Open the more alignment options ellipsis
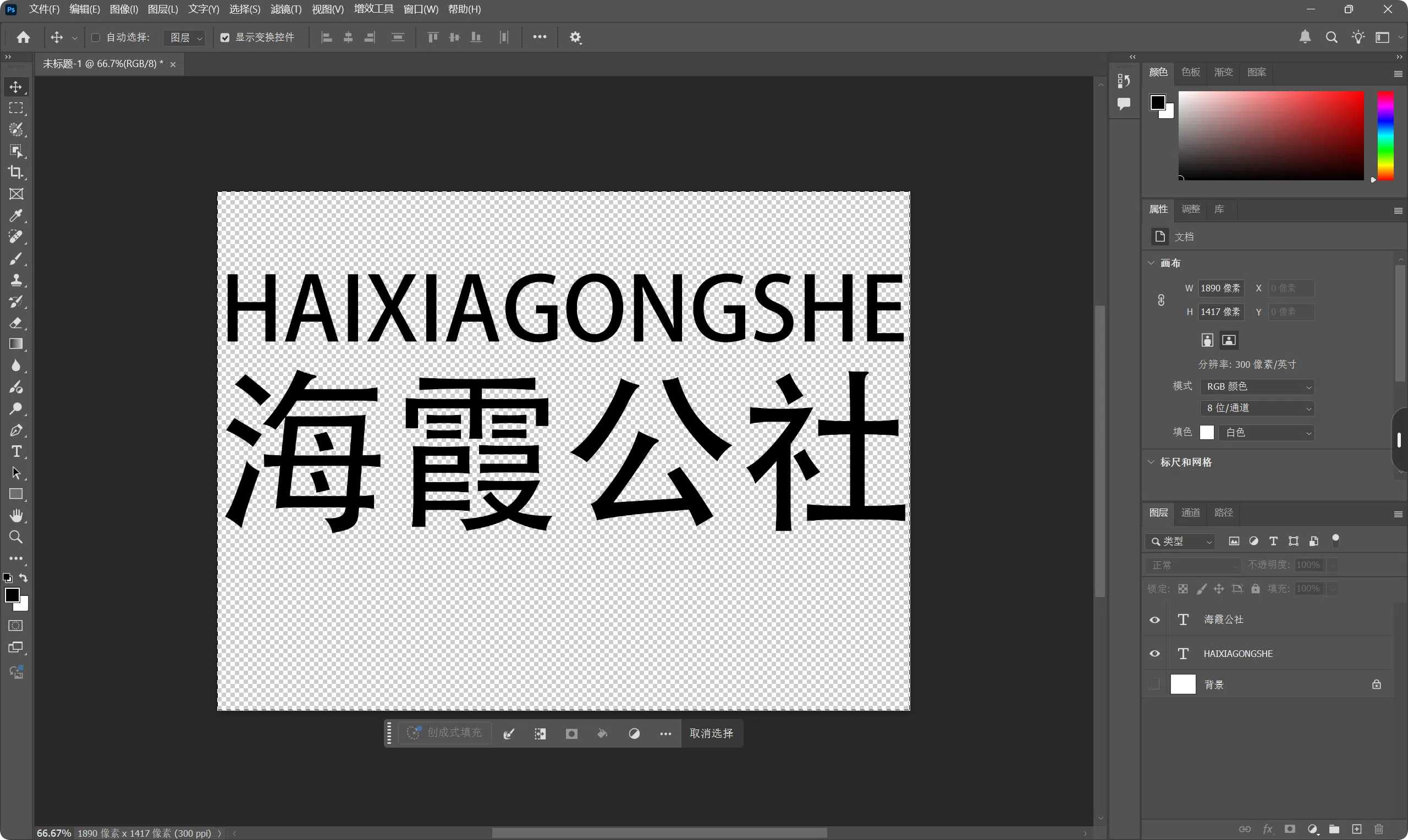The height and width of the screenshot is (840, 1408). coord(540,37)
